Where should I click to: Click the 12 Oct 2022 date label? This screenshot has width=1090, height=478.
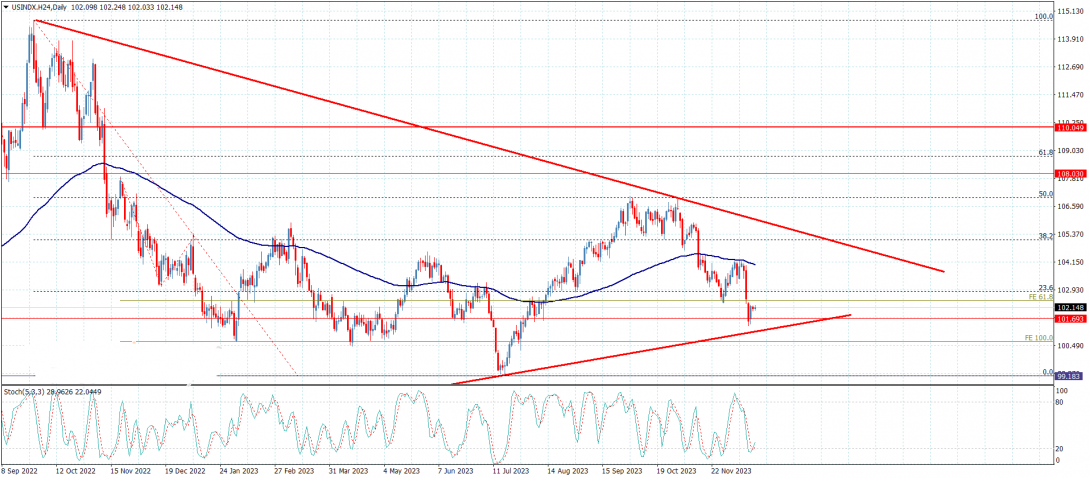74,471
